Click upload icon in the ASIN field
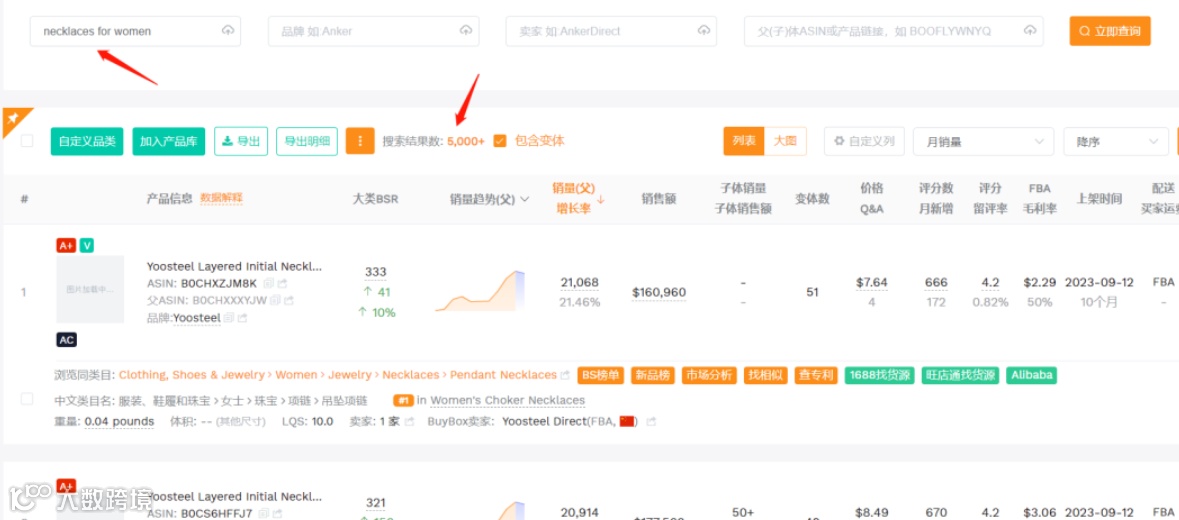Image resolution: width=1179 pixels, height=520 pixels. pyautogui.click(x=1030, y=31)
